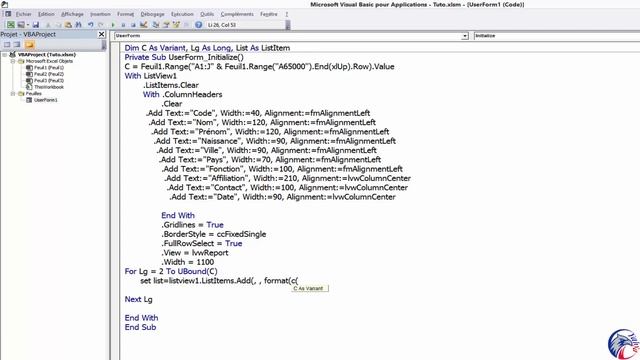Click the '.ListItems.Clear' code line
Screen dimensions: 640x360
pyautogui.click(x=171, y=85)
